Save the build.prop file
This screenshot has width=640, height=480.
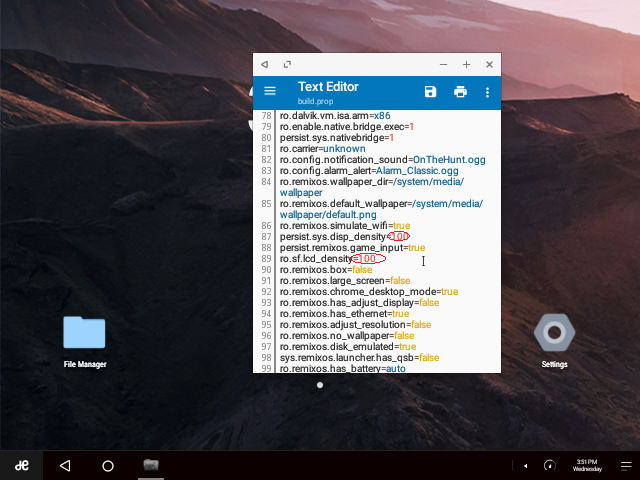(430, 92)
